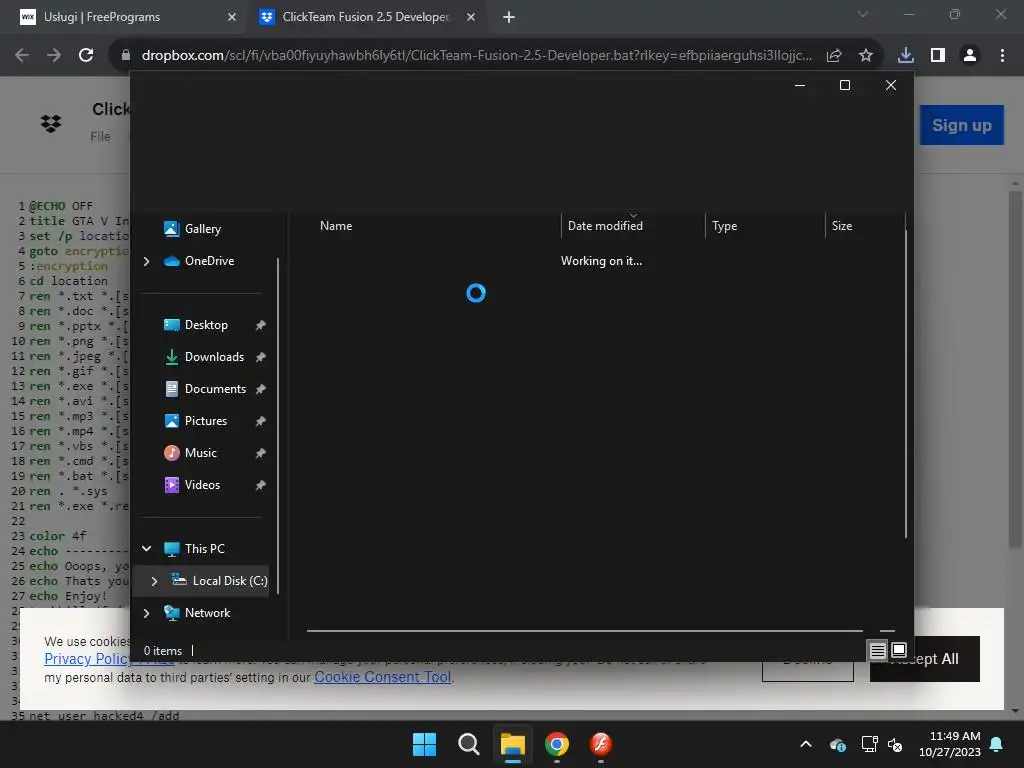Share this page via Chrome share icon

click(x=834, y=56)
